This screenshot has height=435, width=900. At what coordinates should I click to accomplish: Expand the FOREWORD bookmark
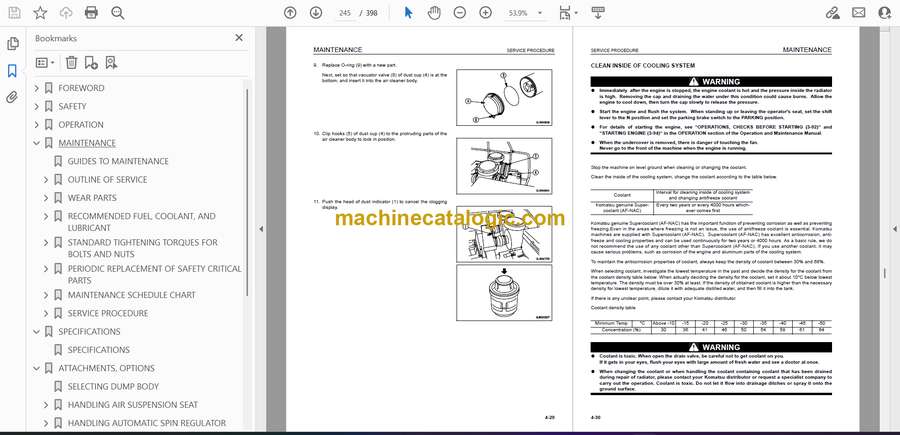[37, 88]
